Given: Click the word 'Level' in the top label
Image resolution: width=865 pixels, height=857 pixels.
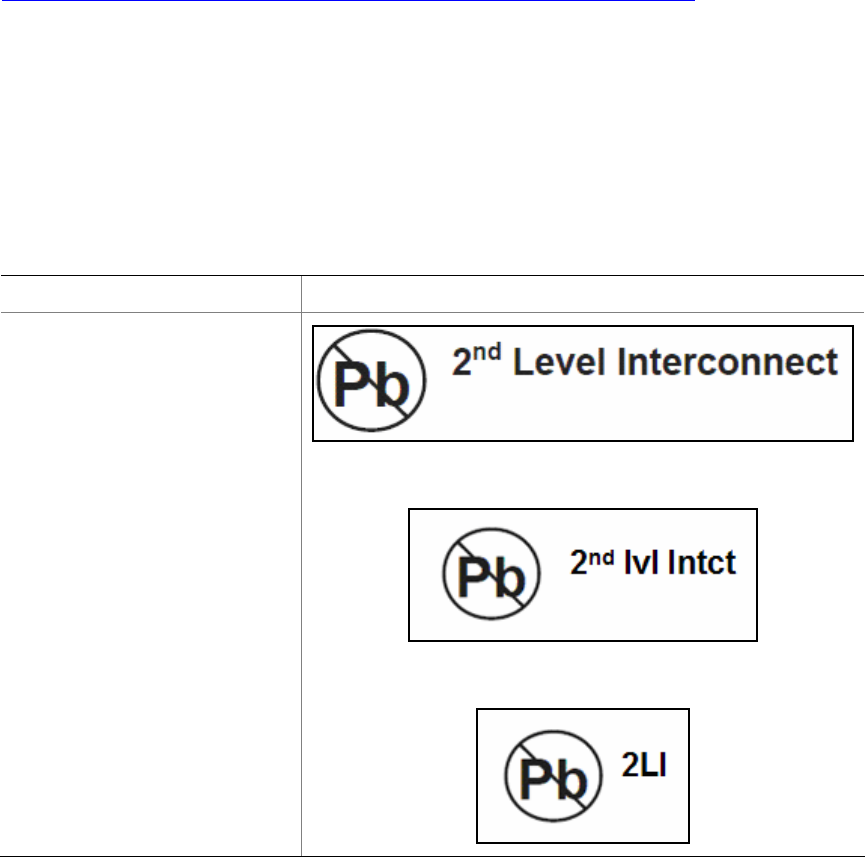Looking at the screenshot, I should [x=559, y=362].
